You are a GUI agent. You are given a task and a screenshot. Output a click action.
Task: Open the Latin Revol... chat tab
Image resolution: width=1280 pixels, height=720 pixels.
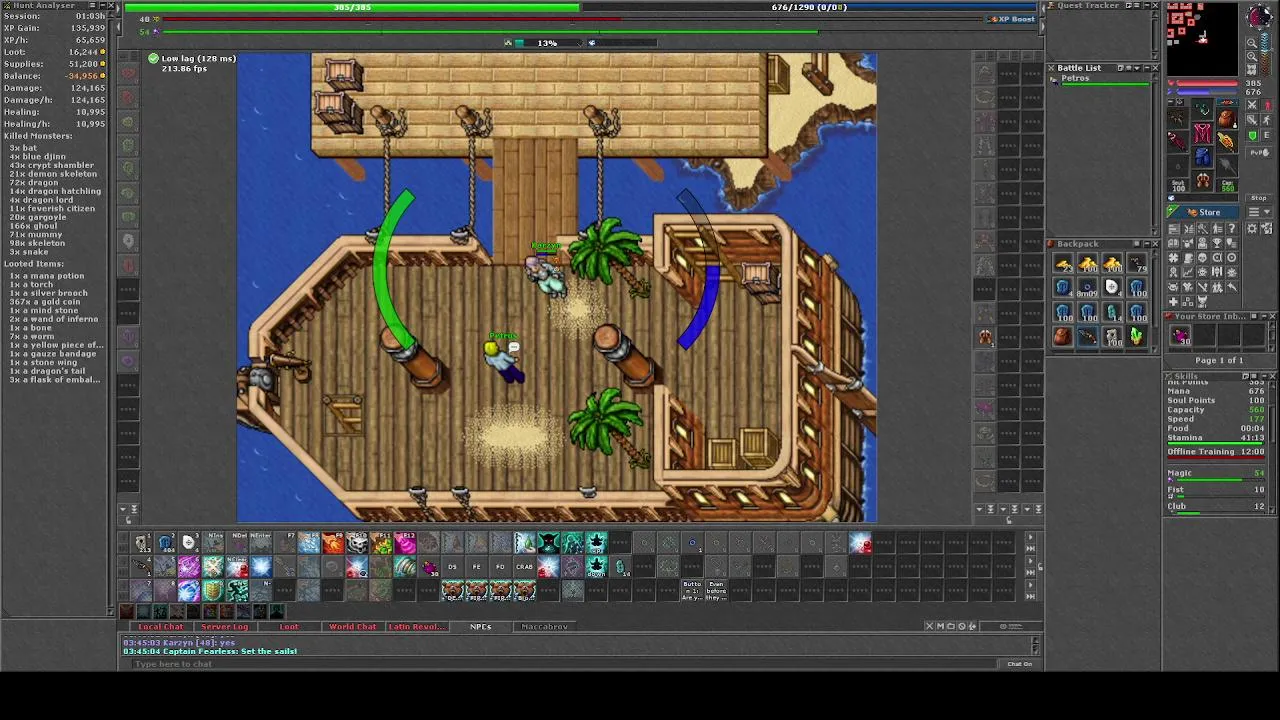416,627
